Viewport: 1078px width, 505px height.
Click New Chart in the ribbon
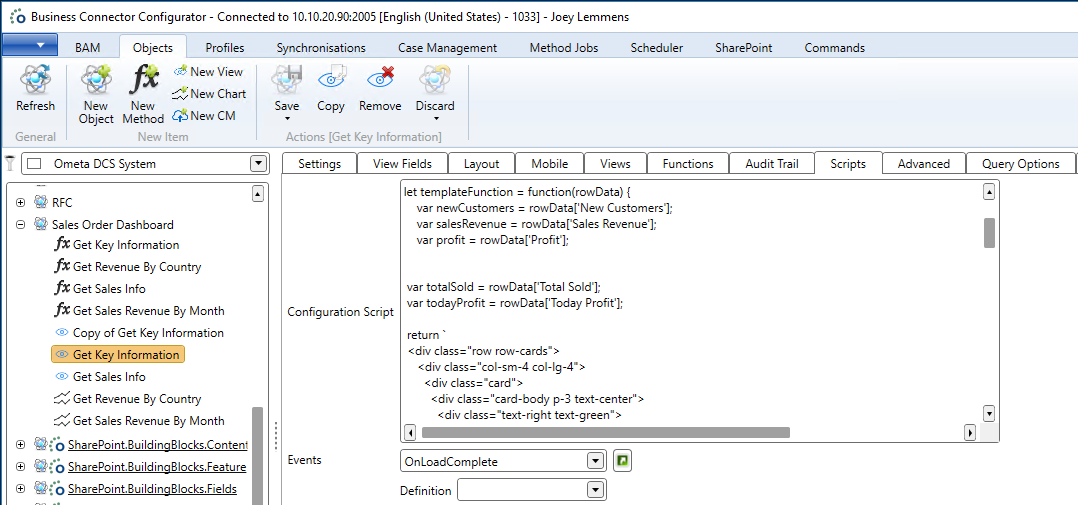[209, 93]
